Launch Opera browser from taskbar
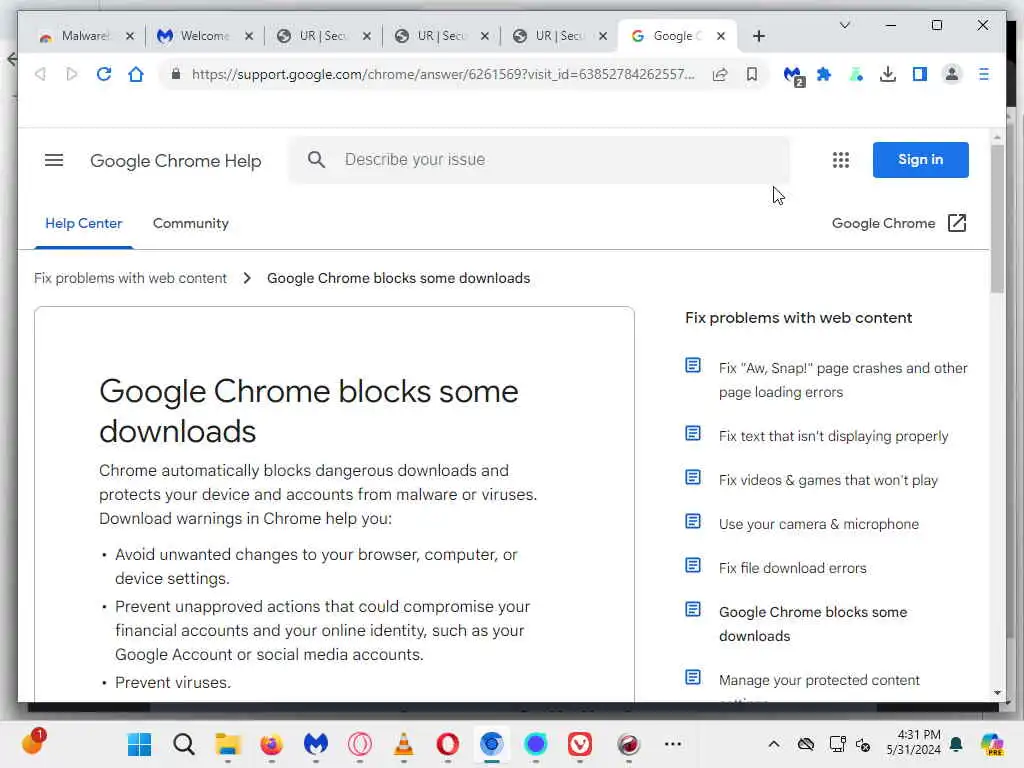The width and height of the screenshot is (1024, 768). click(x=447, y=744)
